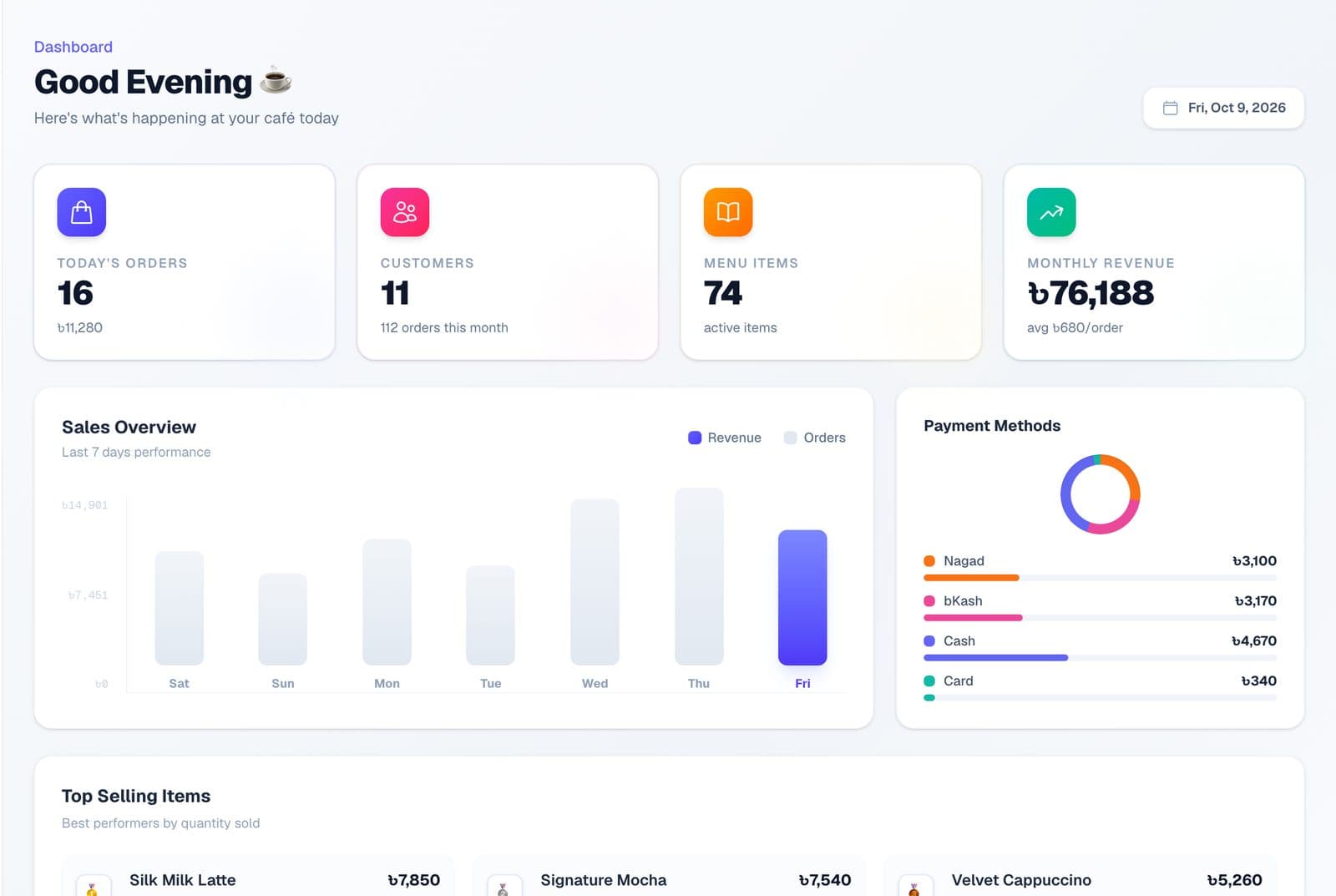Click the Fri label under the chart
The image size is (1336, 896).
pyautogui.click(x=802, y=683)
